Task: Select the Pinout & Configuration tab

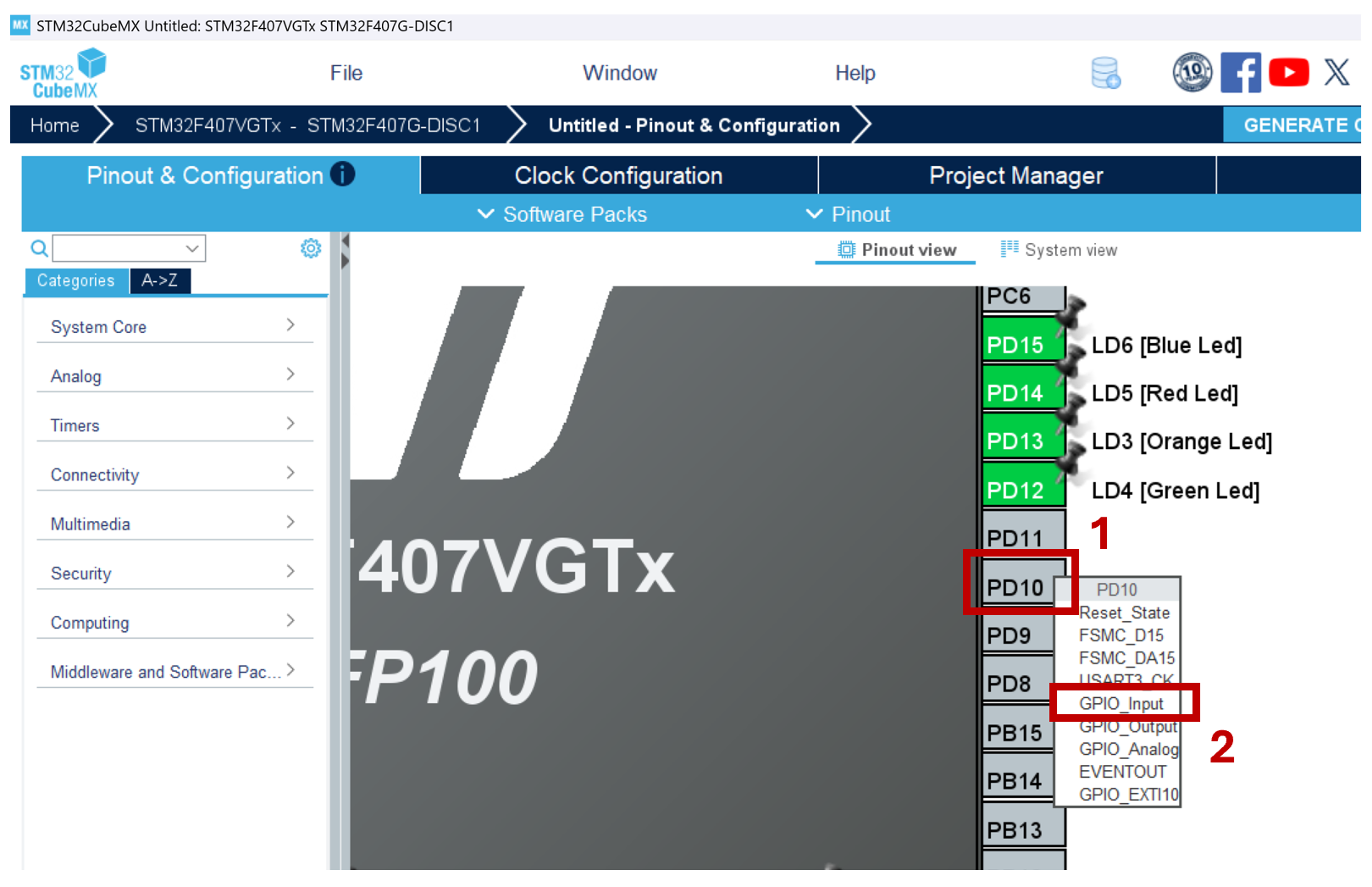Action: 220,175
